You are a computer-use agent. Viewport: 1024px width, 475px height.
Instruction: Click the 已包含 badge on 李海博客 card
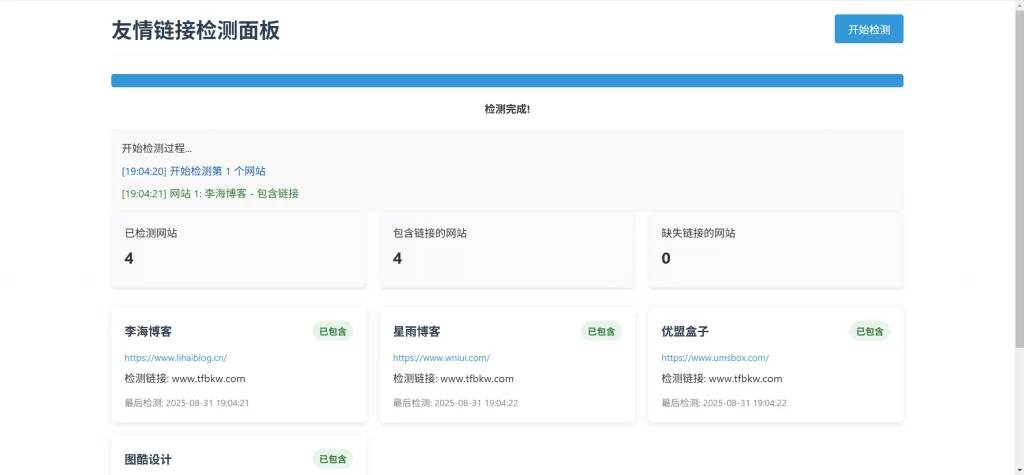(x=333, y=331)
